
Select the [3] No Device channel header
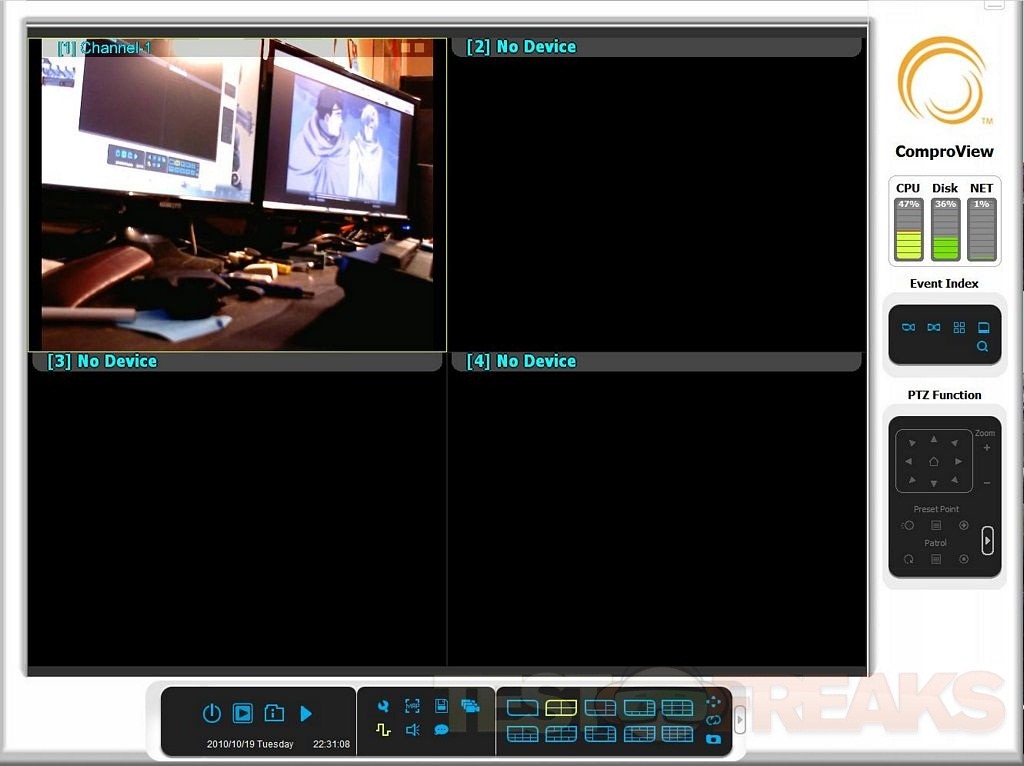(x=102, y=361)
